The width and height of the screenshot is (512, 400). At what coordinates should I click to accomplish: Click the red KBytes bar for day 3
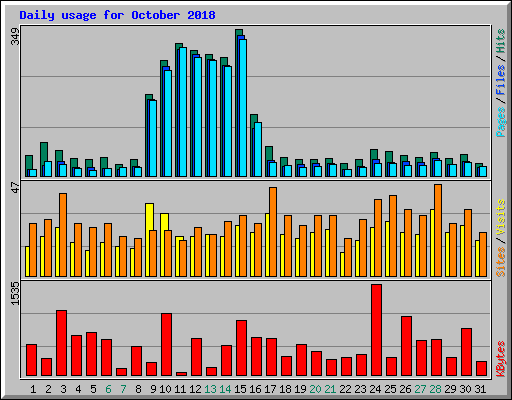[61, 343]
